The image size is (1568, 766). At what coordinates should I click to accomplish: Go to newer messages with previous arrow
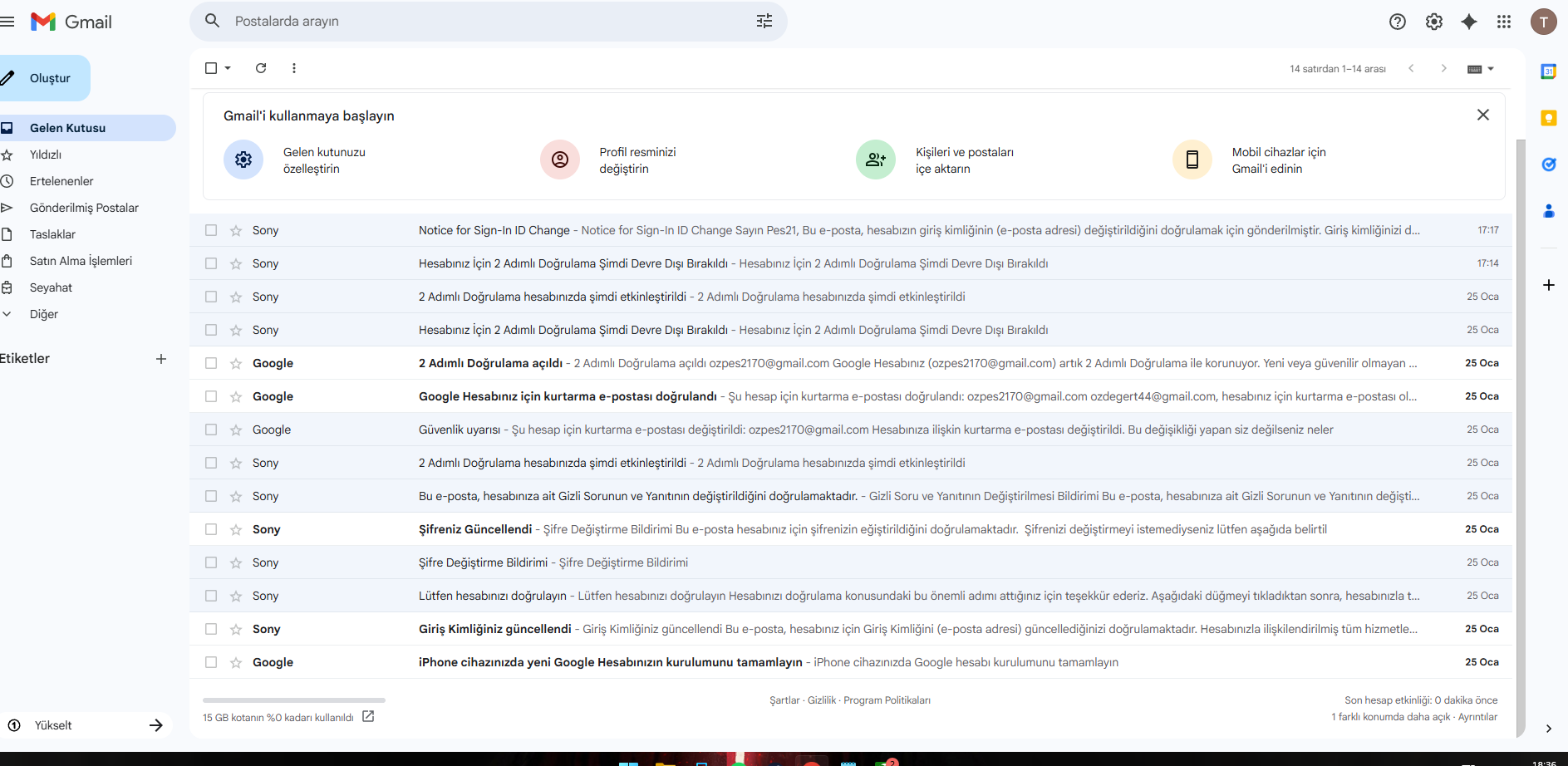1411,68
